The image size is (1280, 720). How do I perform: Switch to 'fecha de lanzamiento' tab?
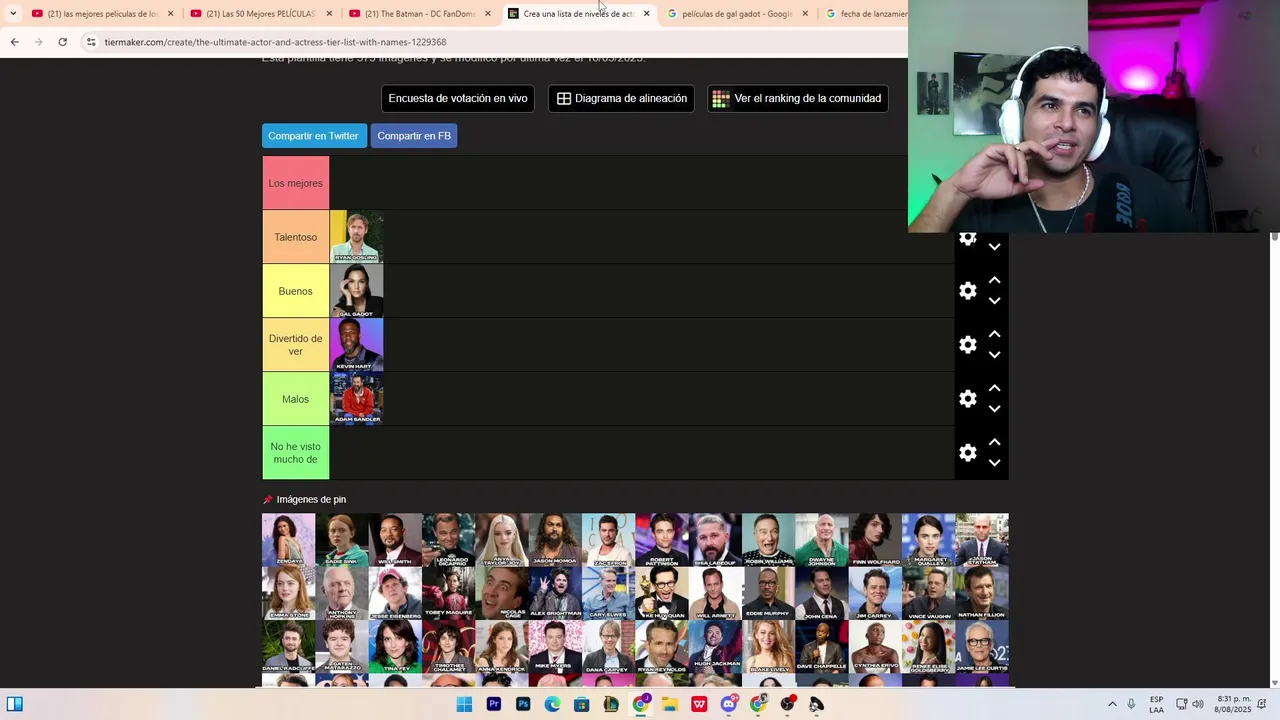point(866,14)
